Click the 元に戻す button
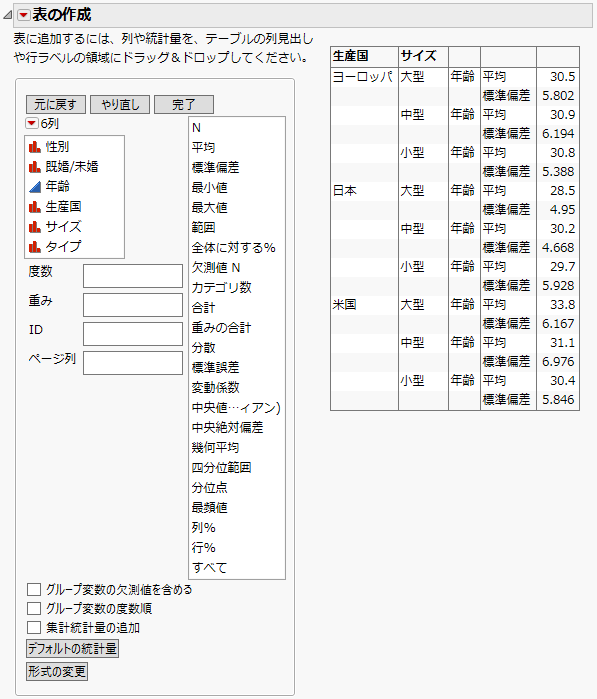 click(56, 105)
